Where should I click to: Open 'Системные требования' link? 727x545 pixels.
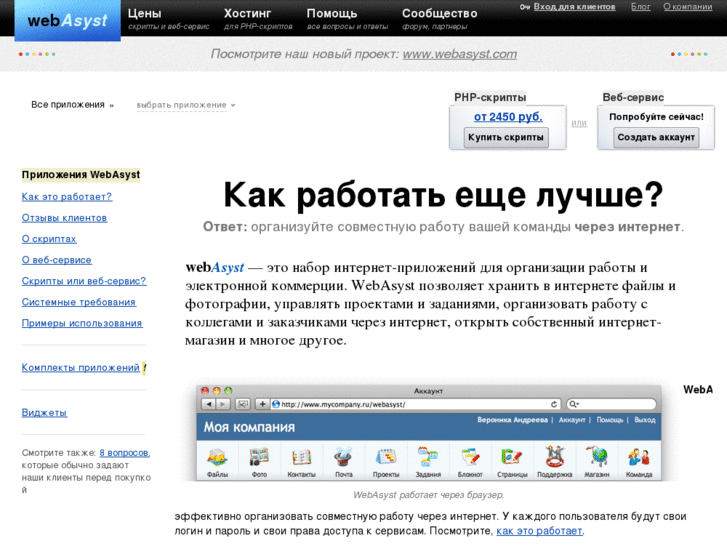tap(79, 302)
